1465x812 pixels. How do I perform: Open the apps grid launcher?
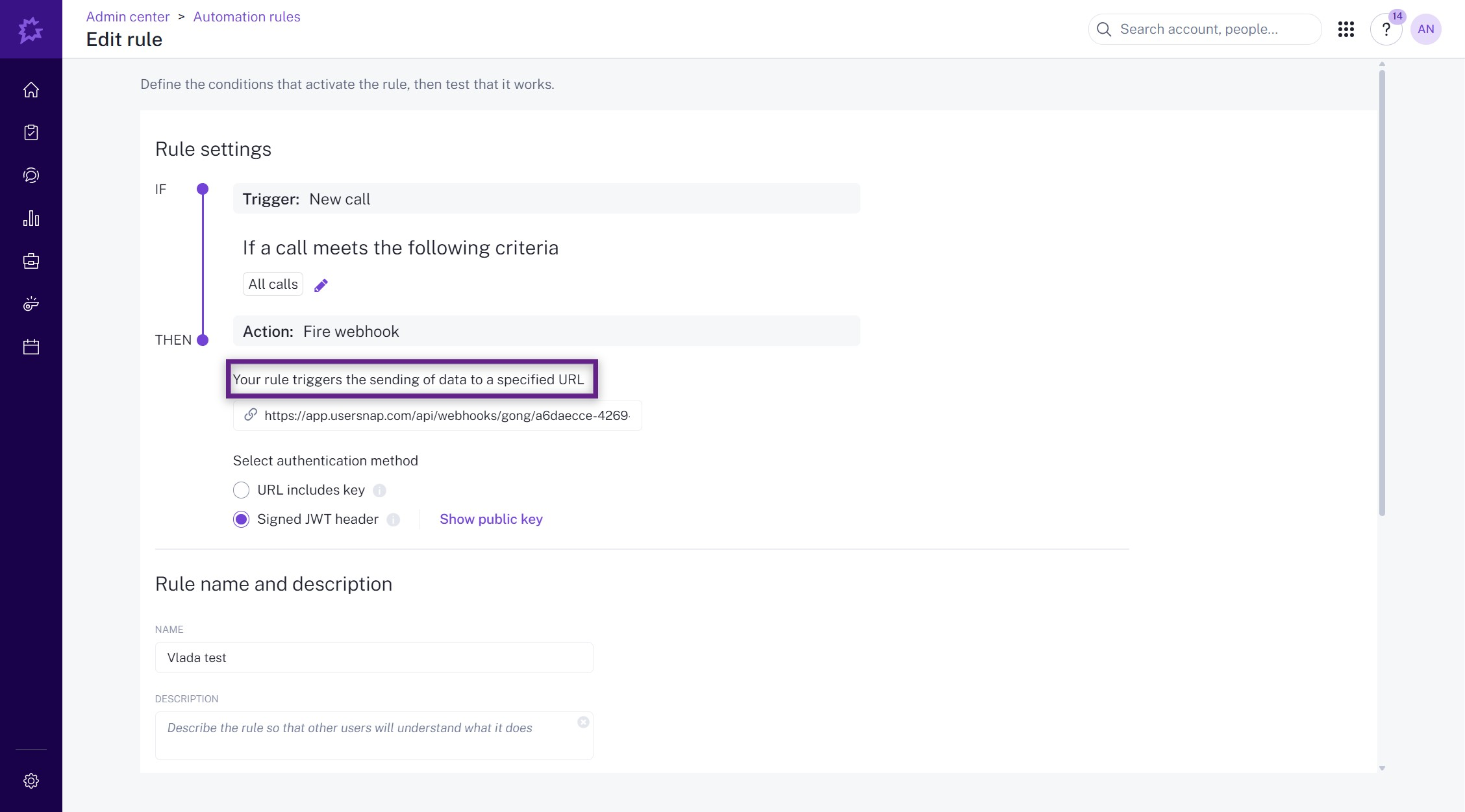(x=1346, y=29)
